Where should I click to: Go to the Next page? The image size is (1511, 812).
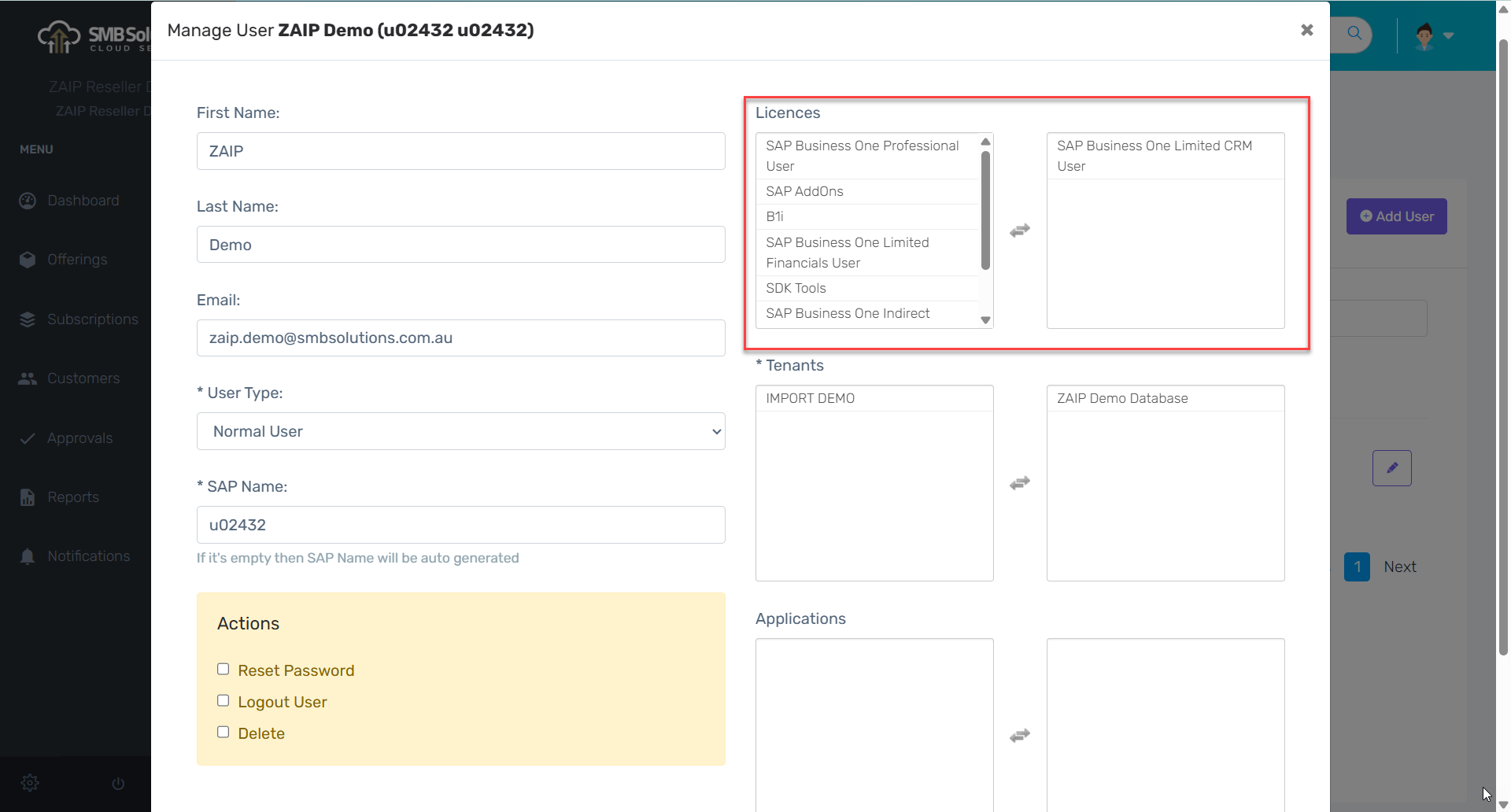tap(1400, 567)
